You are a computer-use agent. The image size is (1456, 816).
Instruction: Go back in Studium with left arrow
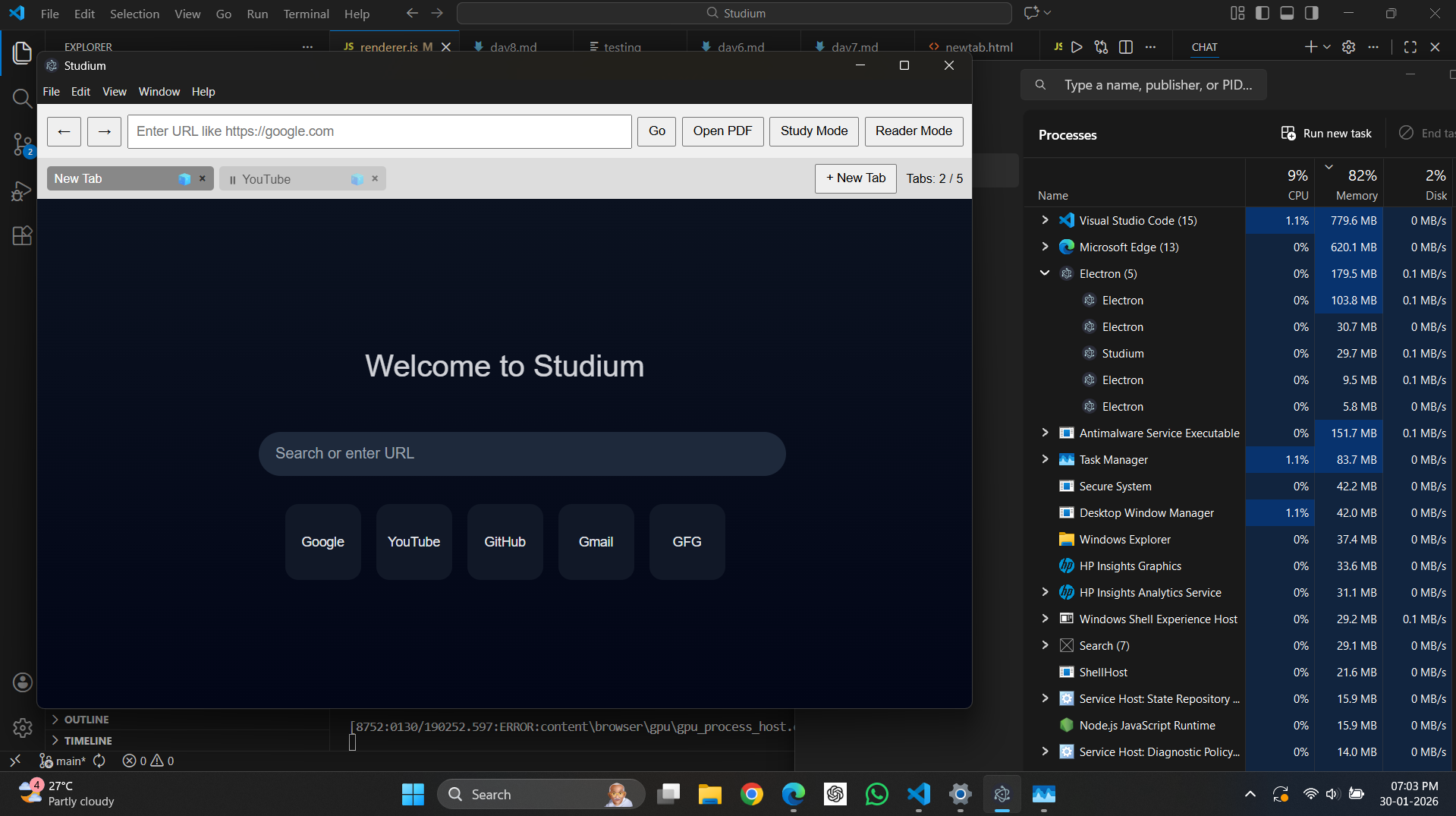[64, 131]
